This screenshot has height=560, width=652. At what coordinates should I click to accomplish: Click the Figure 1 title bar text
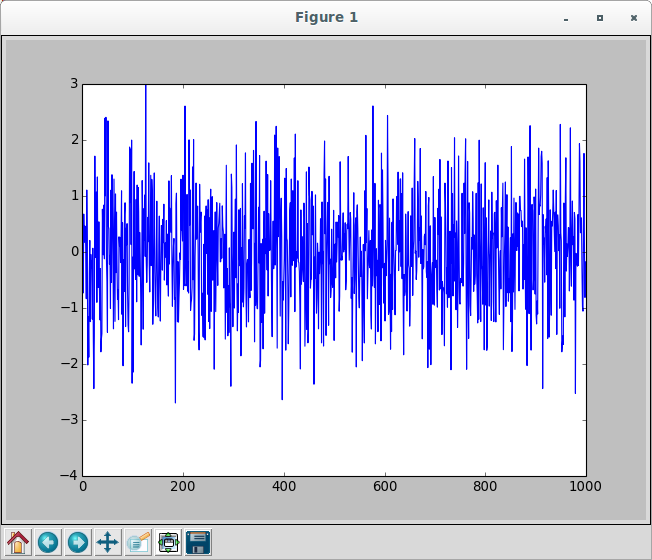pos(326,17)
